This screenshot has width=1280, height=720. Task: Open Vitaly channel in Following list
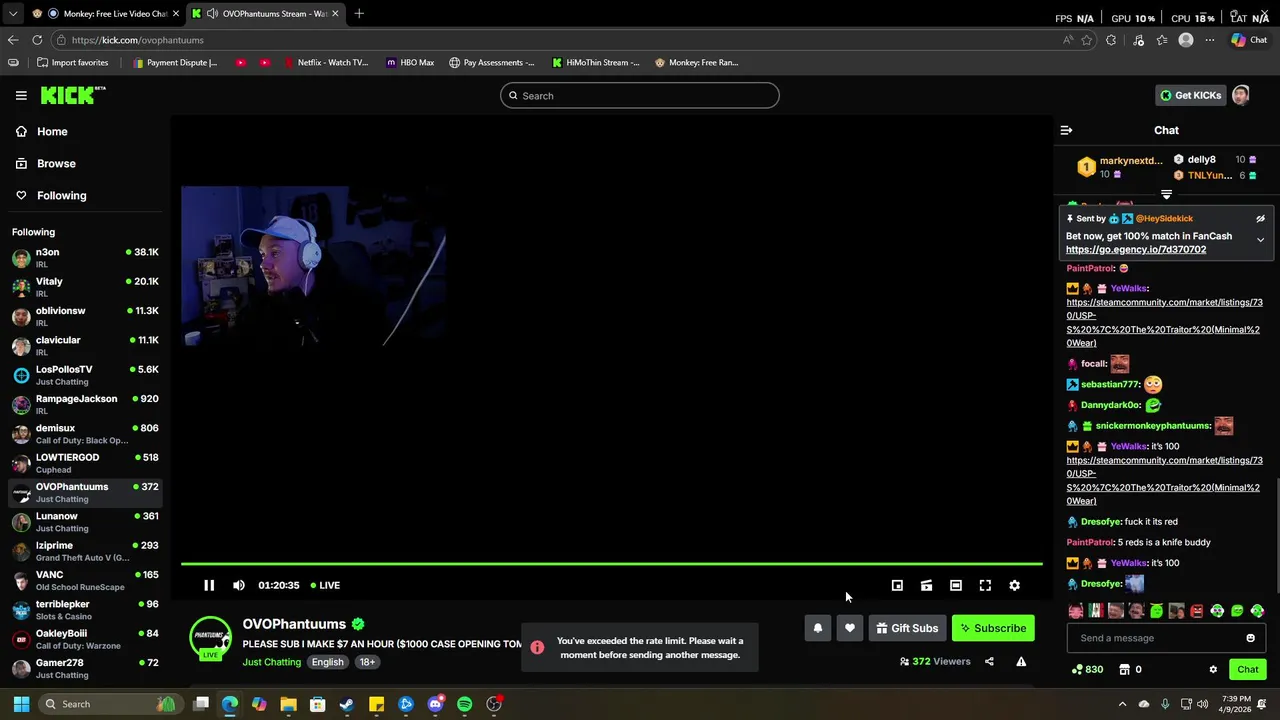click(85, 287)
